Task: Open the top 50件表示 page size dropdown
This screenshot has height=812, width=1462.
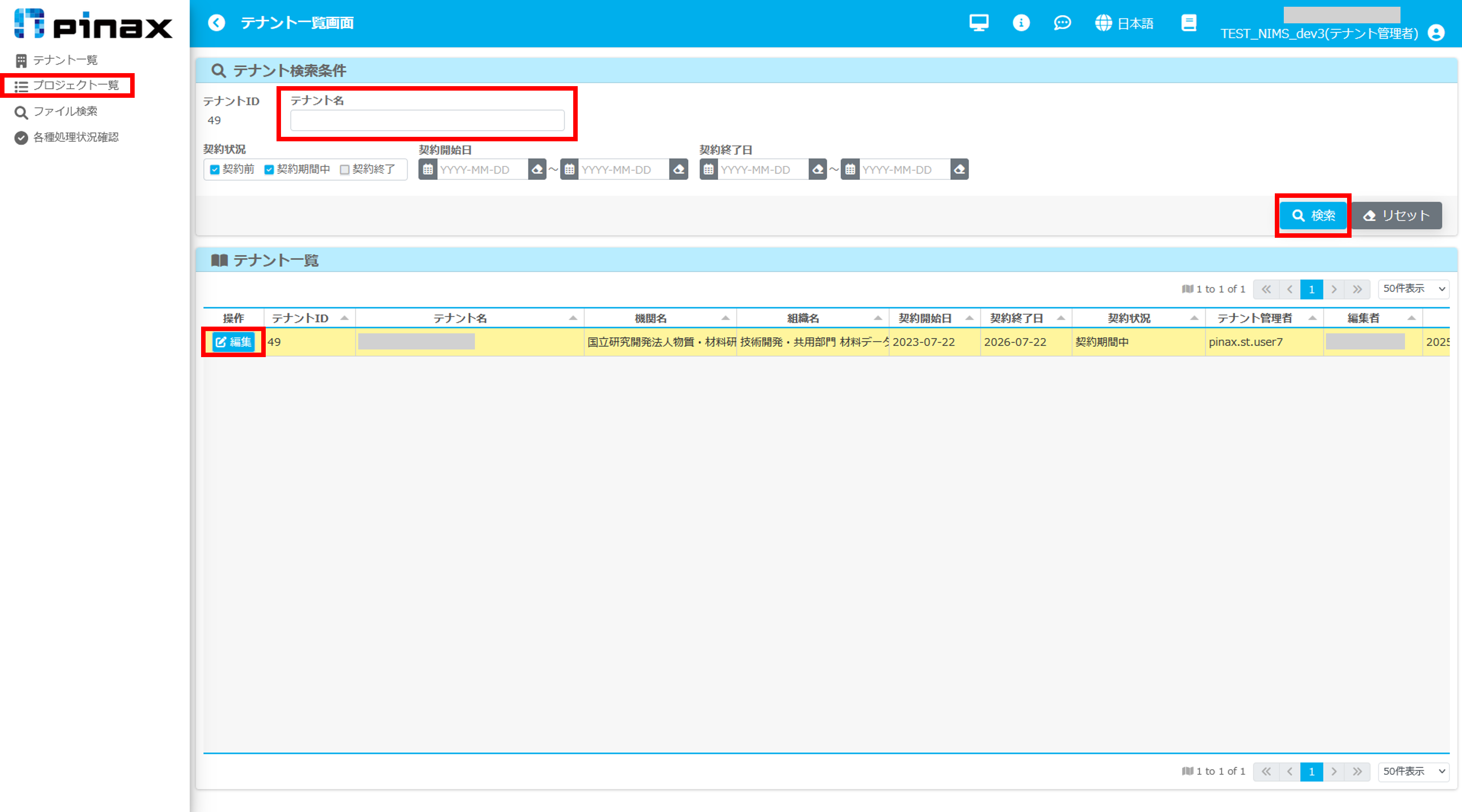Action: coord(1413,288)
